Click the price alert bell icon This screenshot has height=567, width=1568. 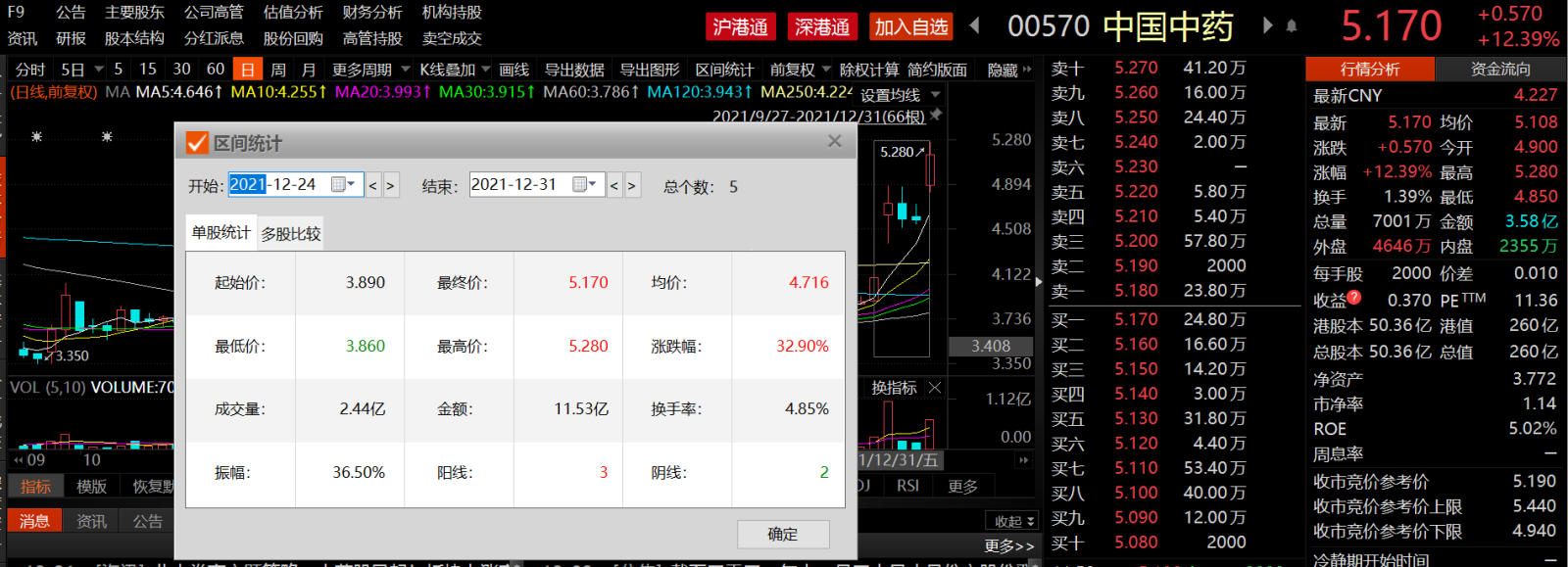coord(1292,26)
